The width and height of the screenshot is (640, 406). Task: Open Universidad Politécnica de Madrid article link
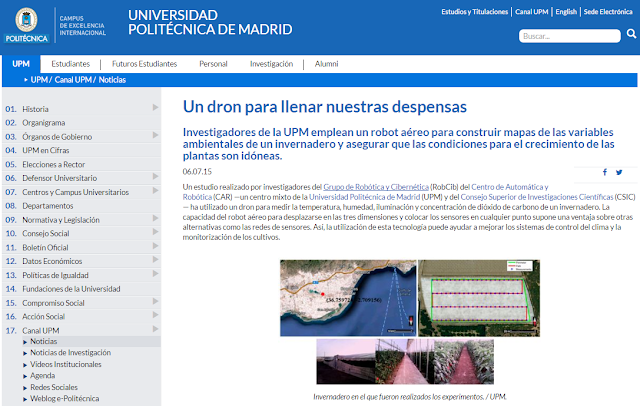(364, 197)
